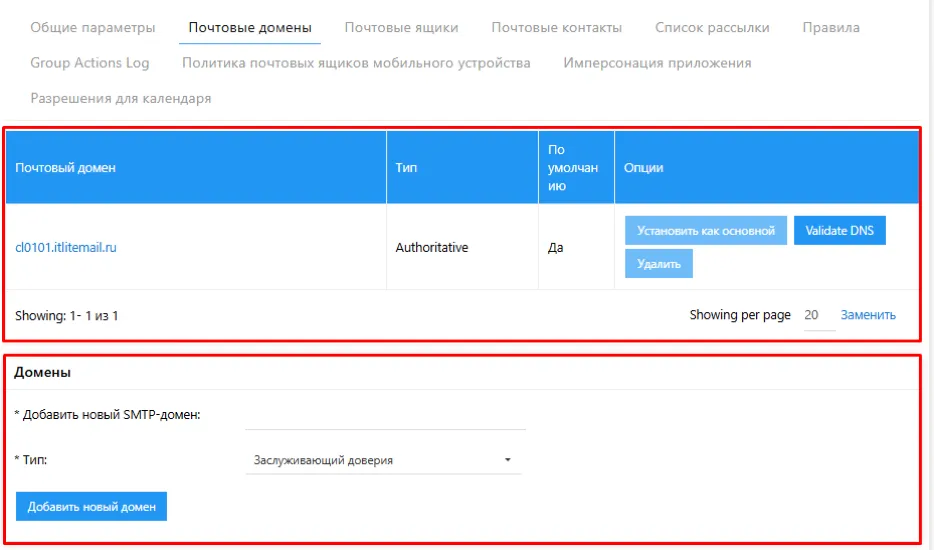Open the cl0101.itlitemail.ru domain link

66,247
